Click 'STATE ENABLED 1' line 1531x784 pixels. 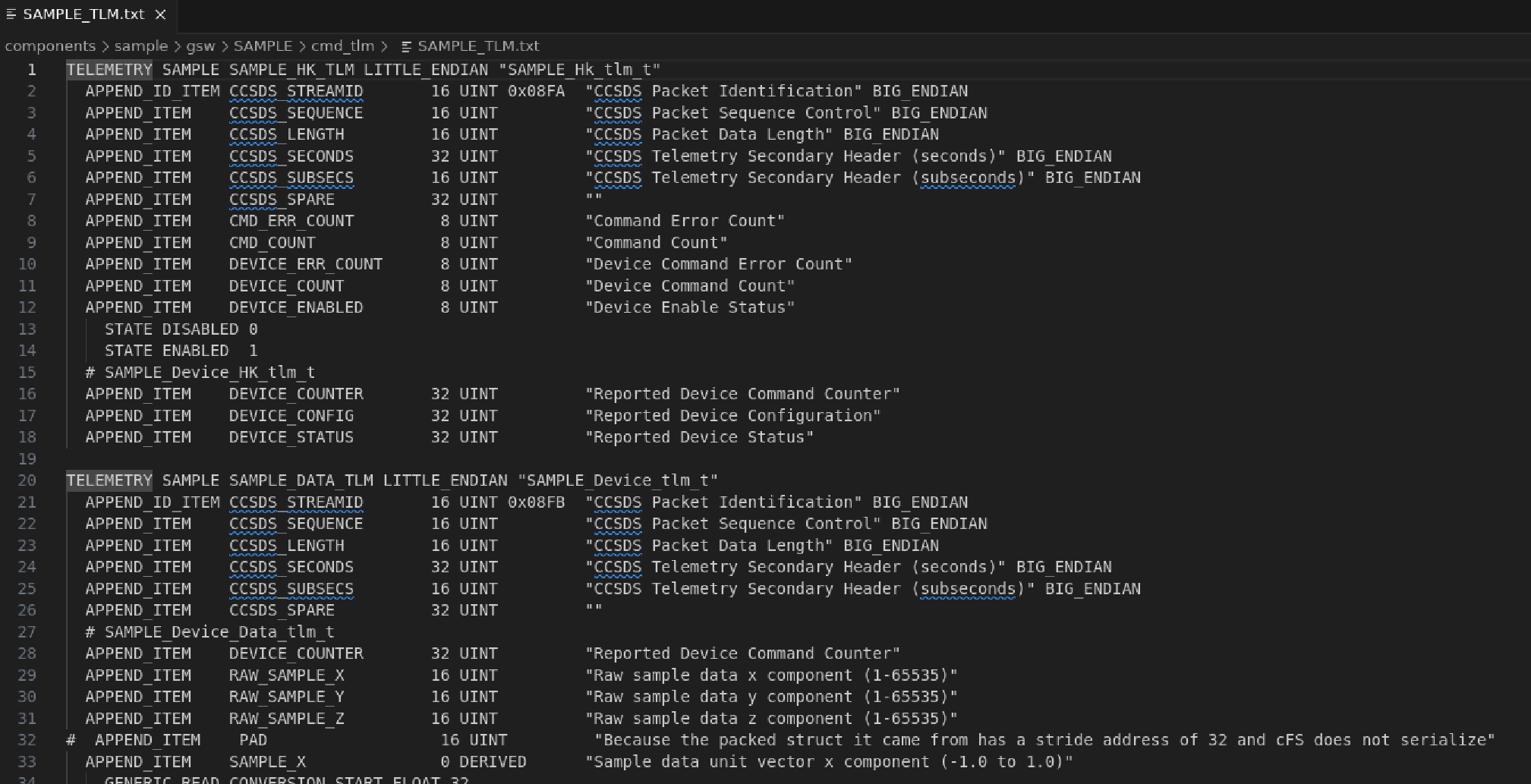pos(181,351)
